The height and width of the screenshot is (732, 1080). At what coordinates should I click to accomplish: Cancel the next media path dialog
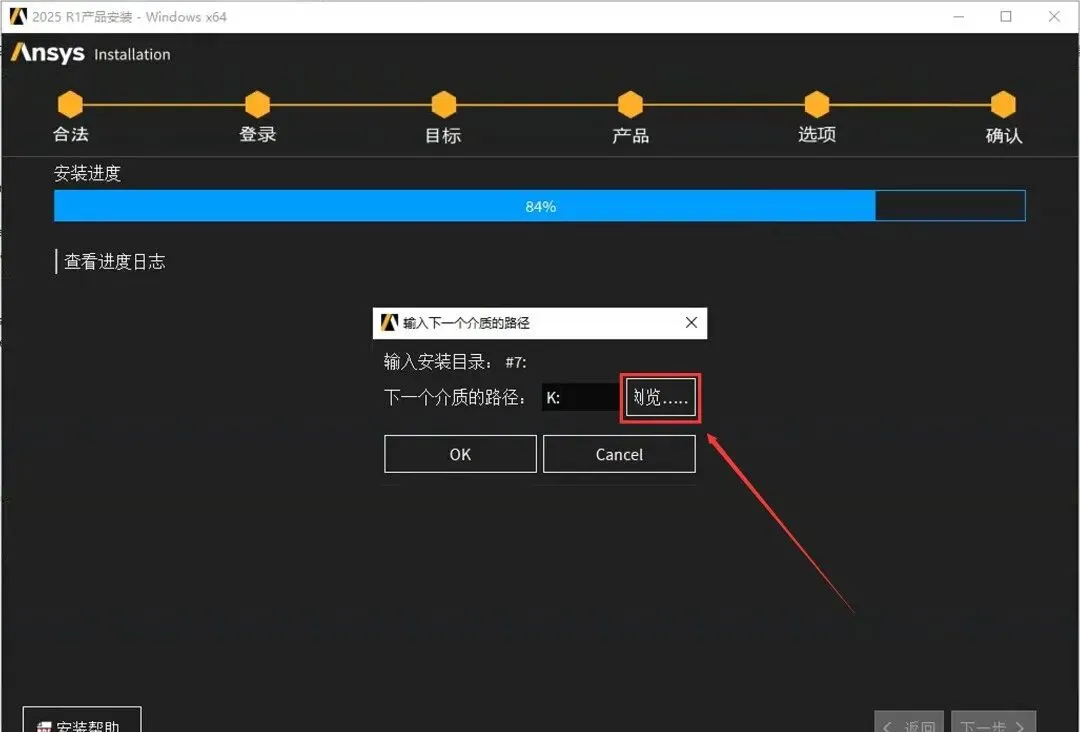point(619,454)
